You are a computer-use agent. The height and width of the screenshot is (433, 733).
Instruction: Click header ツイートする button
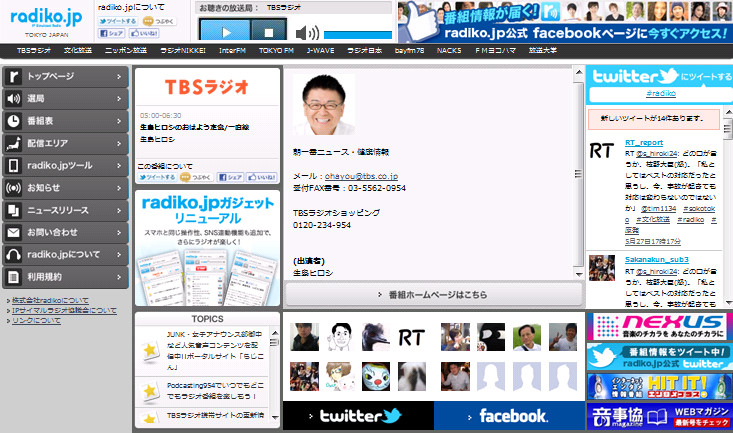118,21
